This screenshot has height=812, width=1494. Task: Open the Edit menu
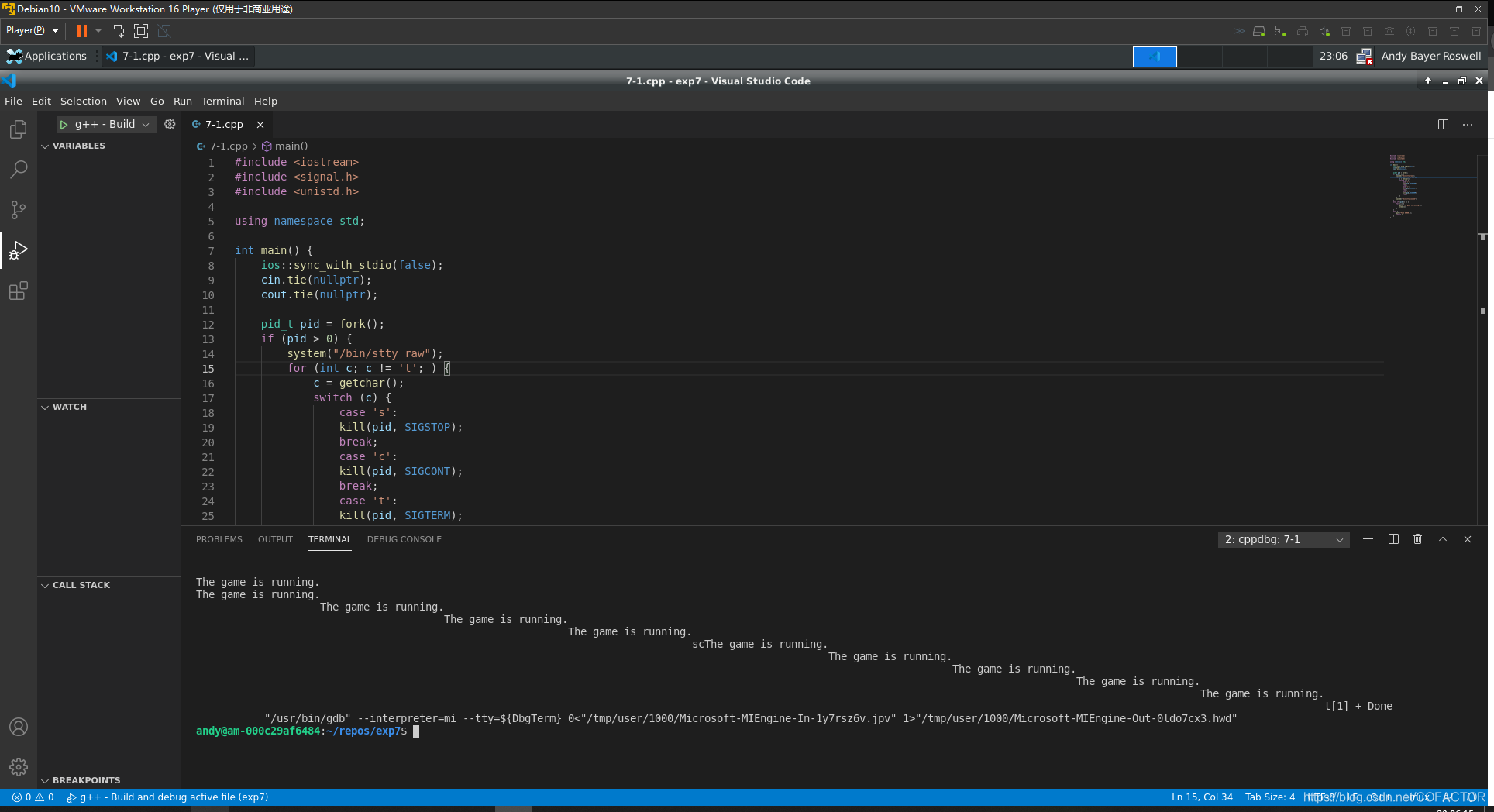click(x=41, y=101)
